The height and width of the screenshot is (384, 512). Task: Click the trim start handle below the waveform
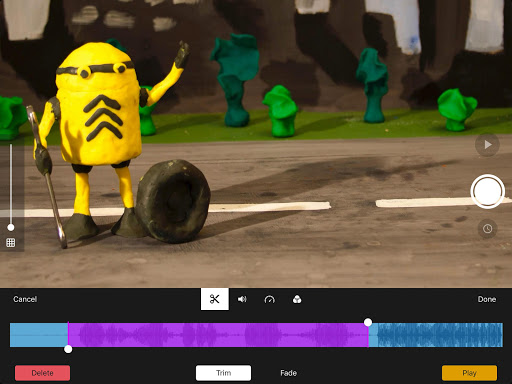coord(68,349)
